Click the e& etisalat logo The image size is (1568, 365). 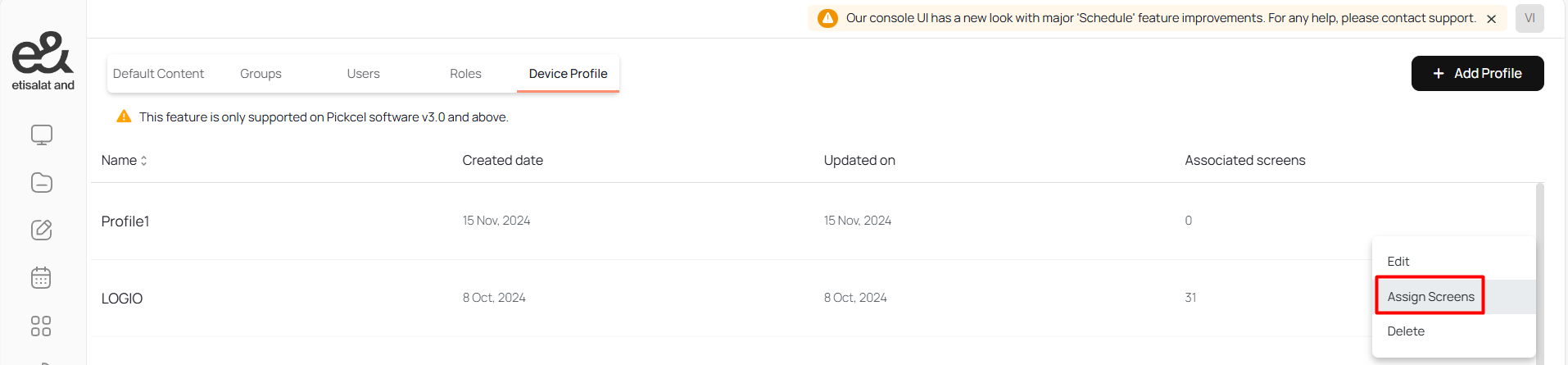click(43, 61)
